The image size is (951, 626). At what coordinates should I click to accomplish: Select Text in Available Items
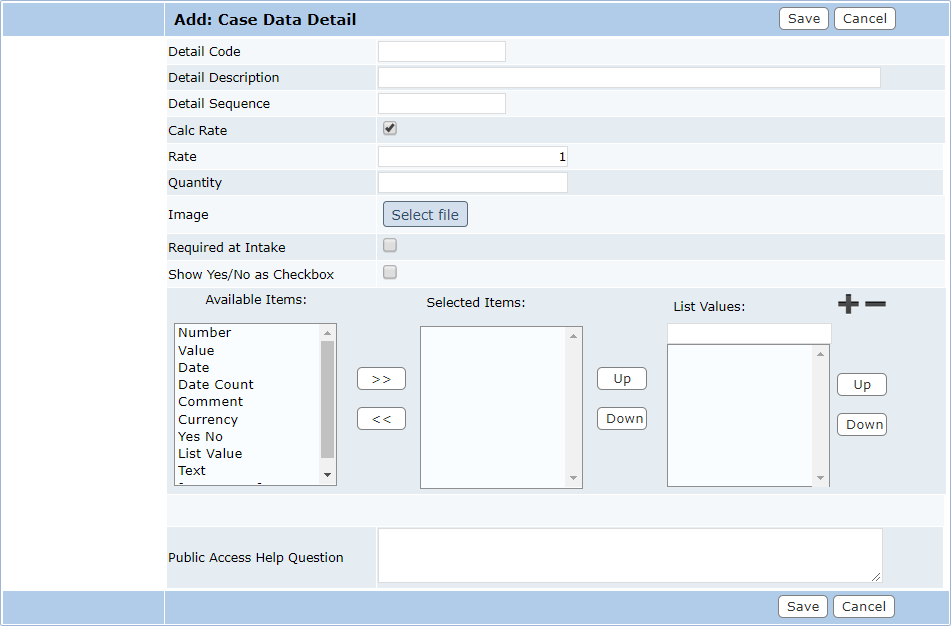coord(192,471)
